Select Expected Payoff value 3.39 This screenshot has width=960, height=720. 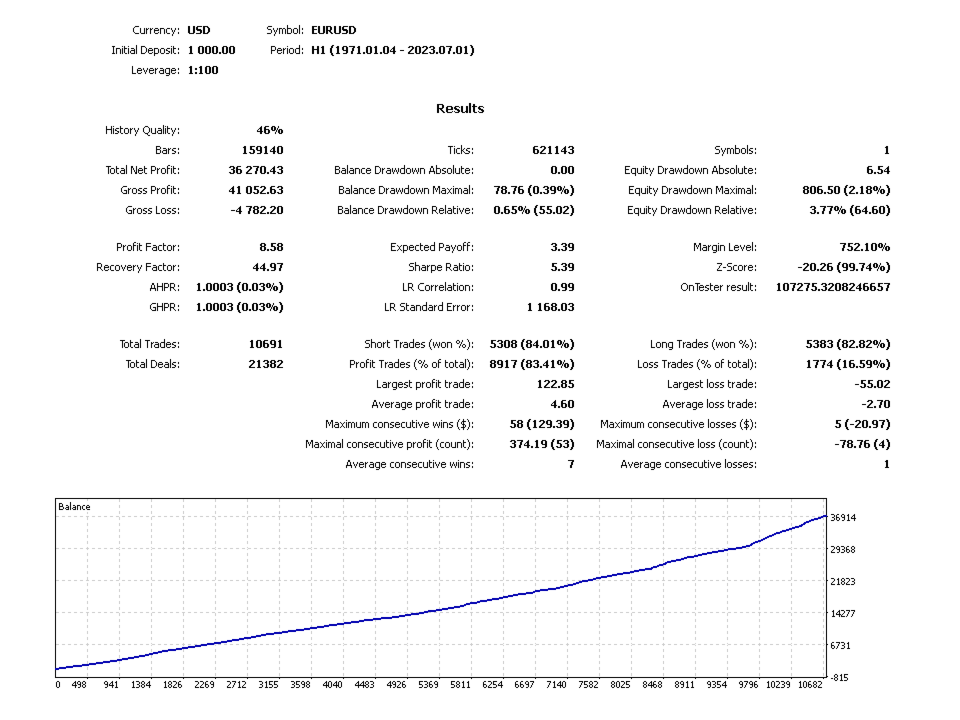point(562,247)
